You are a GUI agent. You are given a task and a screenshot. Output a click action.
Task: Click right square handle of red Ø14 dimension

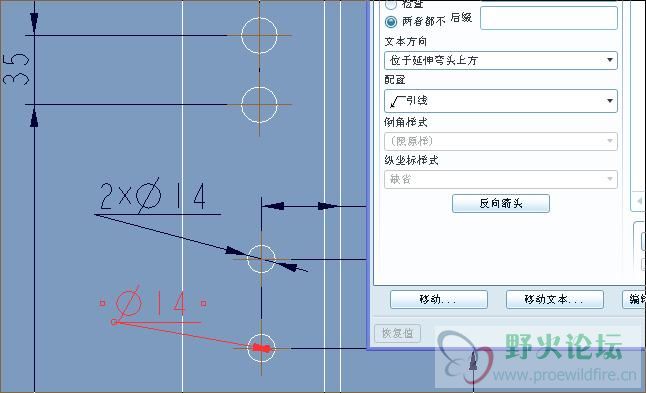(203, 304)
